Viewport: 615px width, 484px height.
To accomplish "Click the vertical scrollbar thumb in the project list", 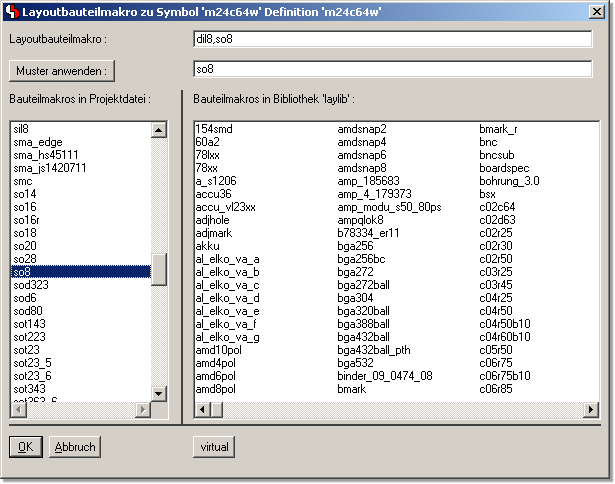I will (x=158, y=269).
